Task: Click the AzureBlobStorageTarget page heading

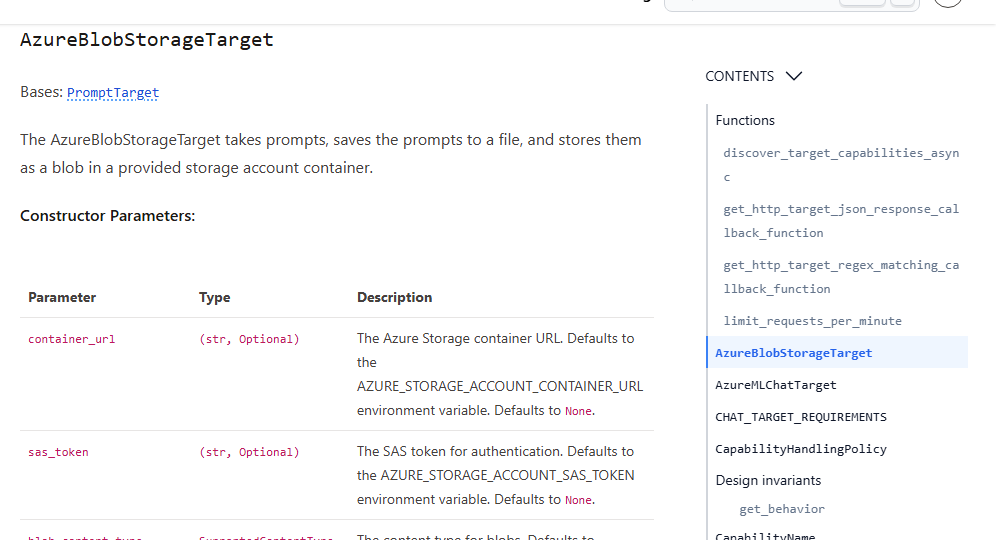Action: [x=147, y=39]
